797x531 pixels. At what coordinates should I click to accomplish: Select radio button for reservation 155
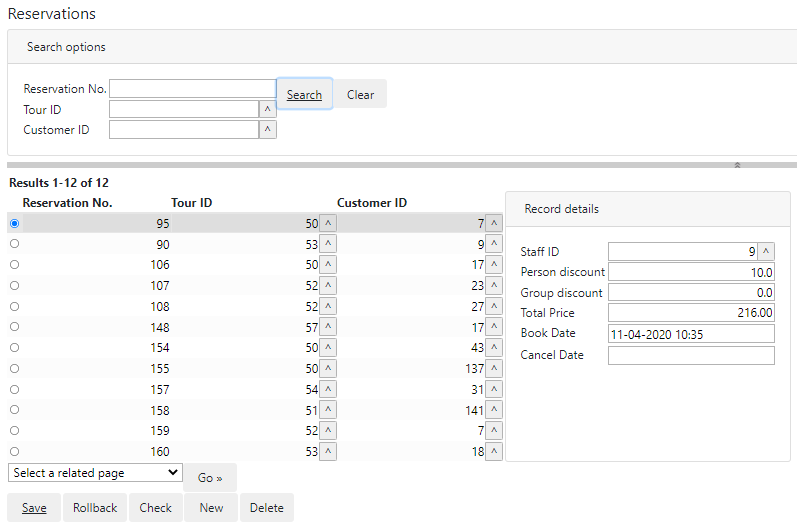click(x=14, y=368)
